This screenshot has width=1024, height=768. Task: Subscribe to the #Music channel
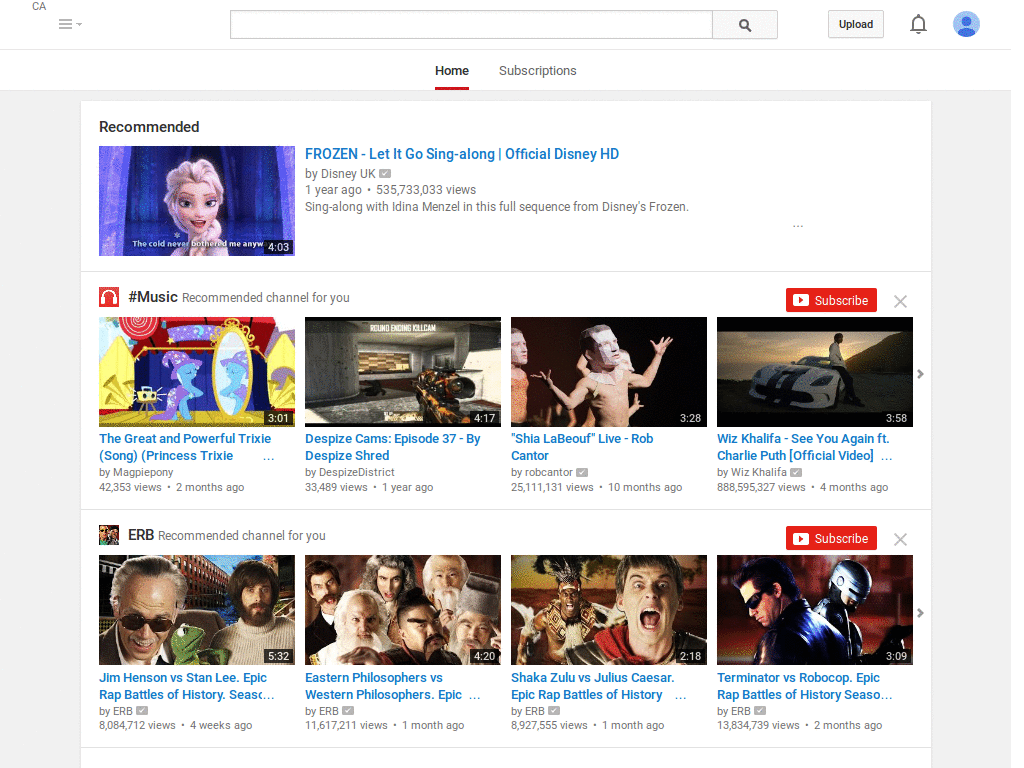[x=831, y=300]
